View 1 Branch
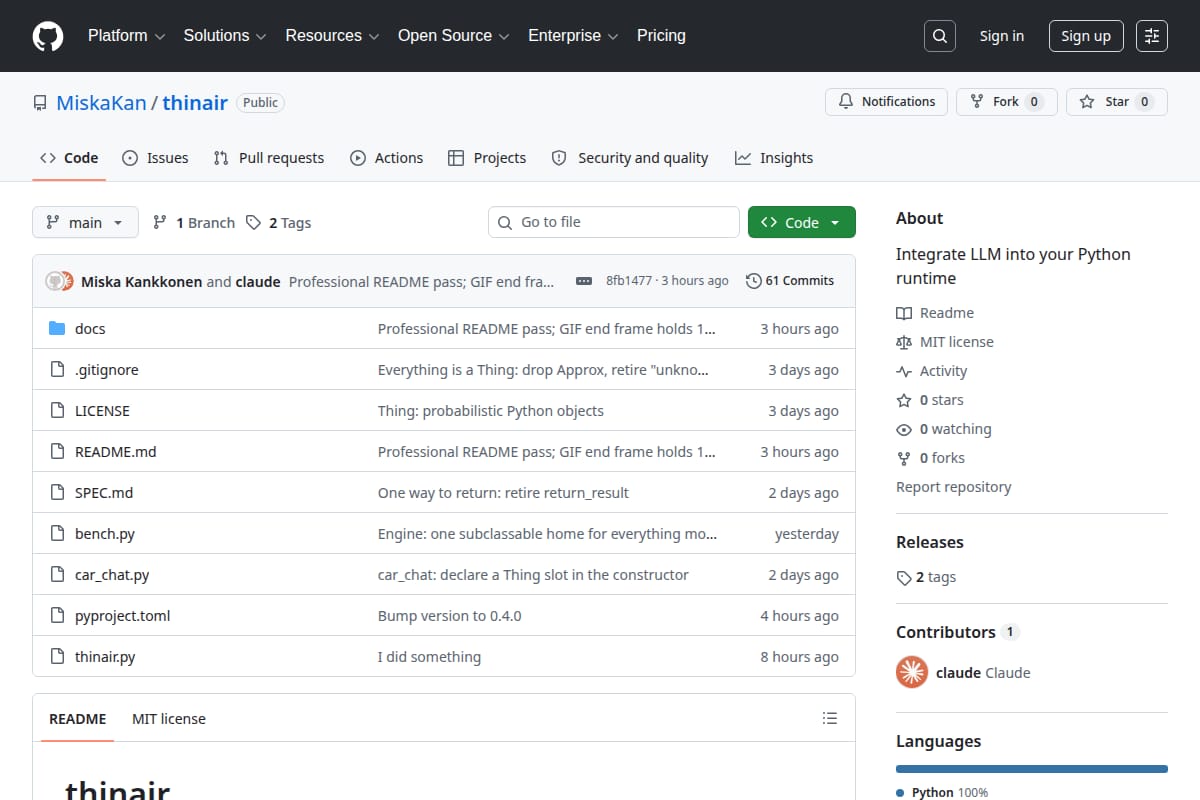 pyautogui.click(x=193, y=223)
